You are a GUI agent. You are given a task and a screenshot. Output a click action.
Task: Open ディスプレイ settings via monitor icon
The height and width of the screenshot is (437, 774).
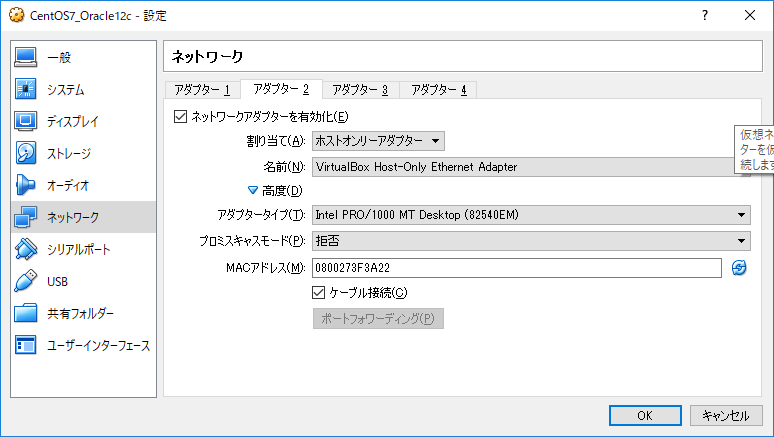[26, 122]
